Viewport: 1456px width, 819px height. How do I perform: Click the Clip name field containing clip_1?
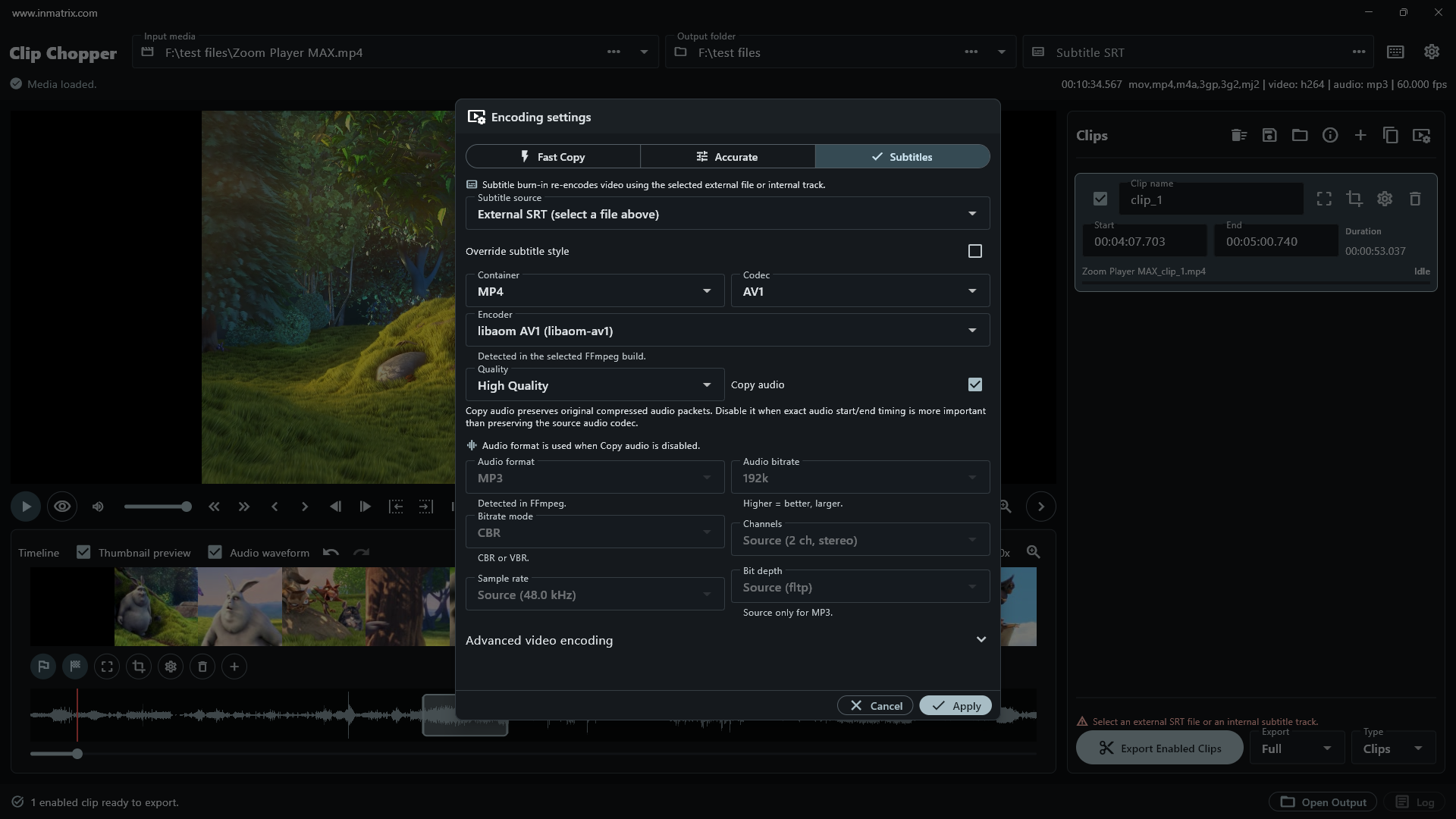tap(1211, 199)
